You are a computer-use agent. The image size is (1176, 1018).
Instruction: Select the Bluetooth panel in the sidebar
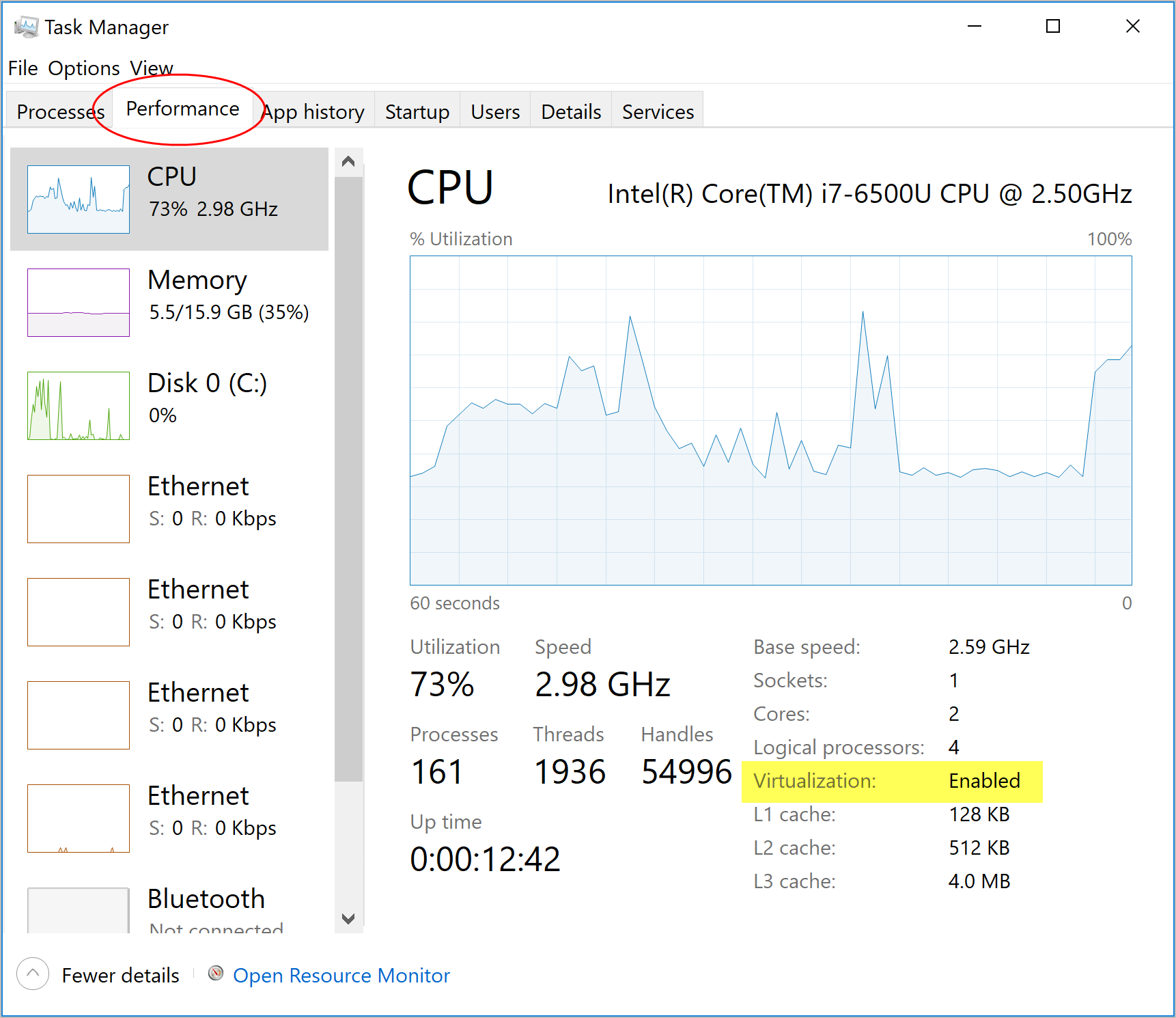169,902
